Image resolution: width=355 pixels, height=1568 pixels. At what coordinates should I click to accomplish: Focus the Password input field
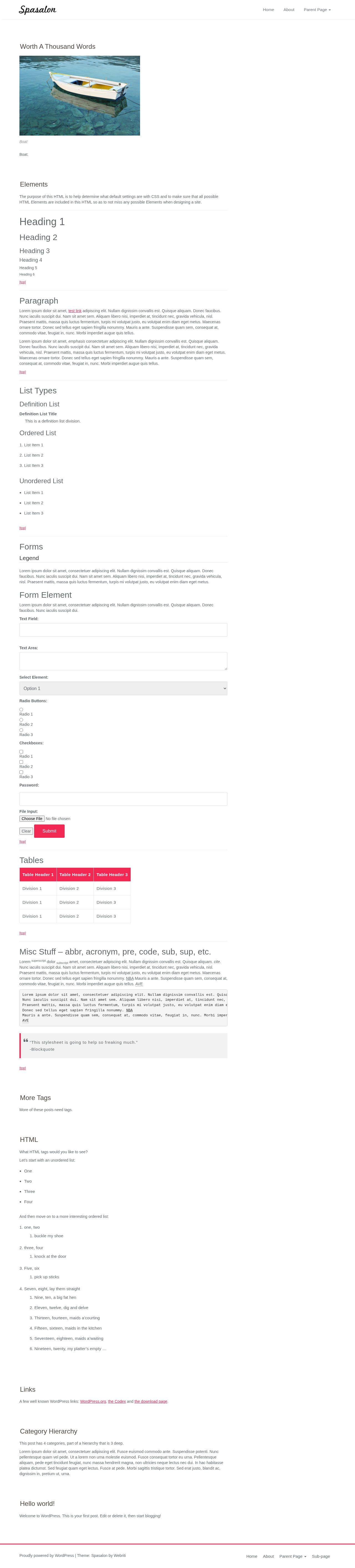pos(123,799)
